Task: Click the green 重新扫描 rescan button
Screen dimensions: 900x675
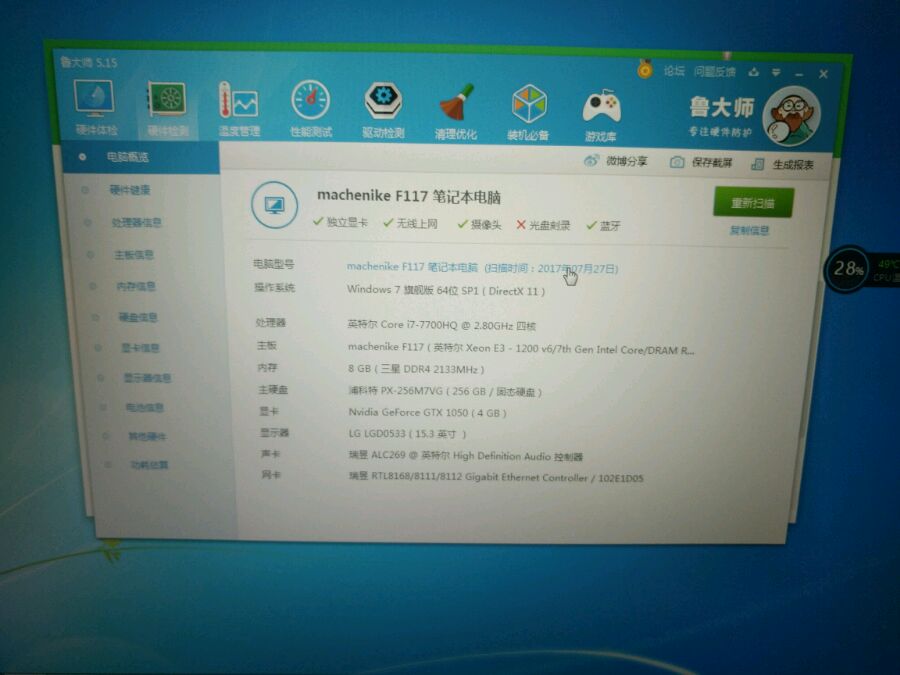Action: click(753, 203)
